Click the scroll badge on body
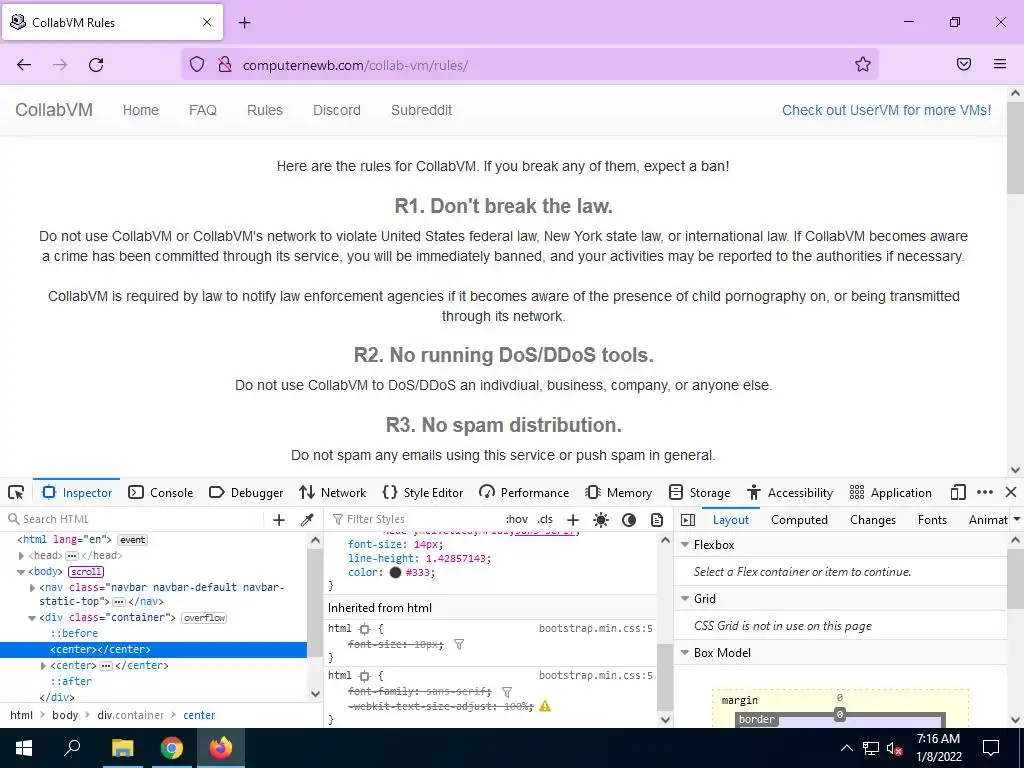This screenshot has width=1024, height=768. (x=86, y=572)
